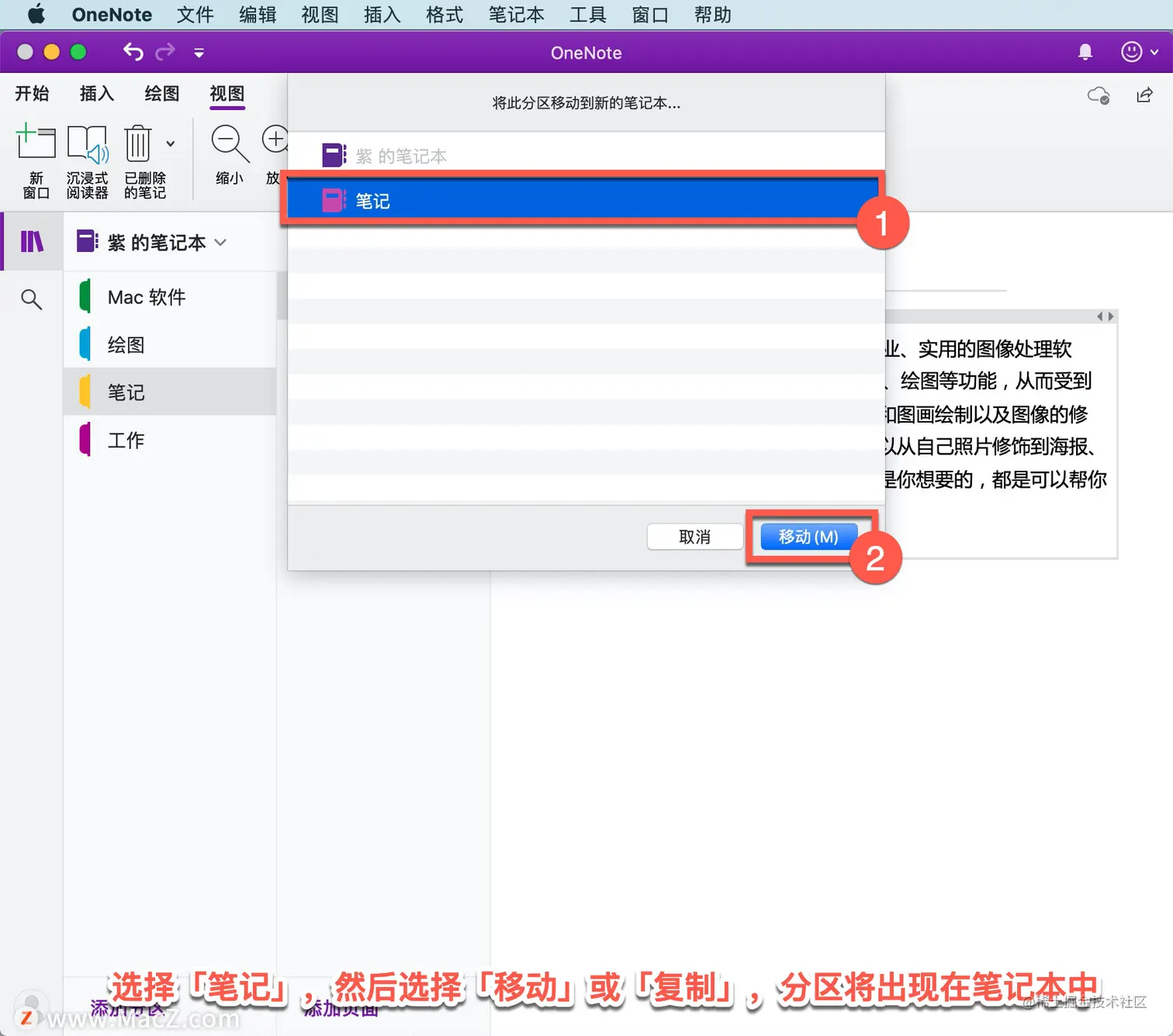Open the OneNote application menu
This screenshot has width=1173, height=1036.
tap(112, 14)
